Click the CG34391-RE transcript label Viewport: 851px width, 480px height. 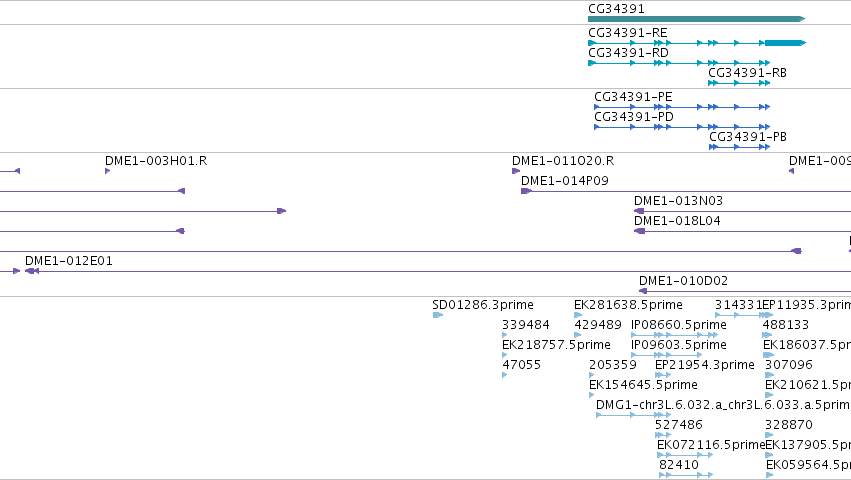(x=627, y=33)
